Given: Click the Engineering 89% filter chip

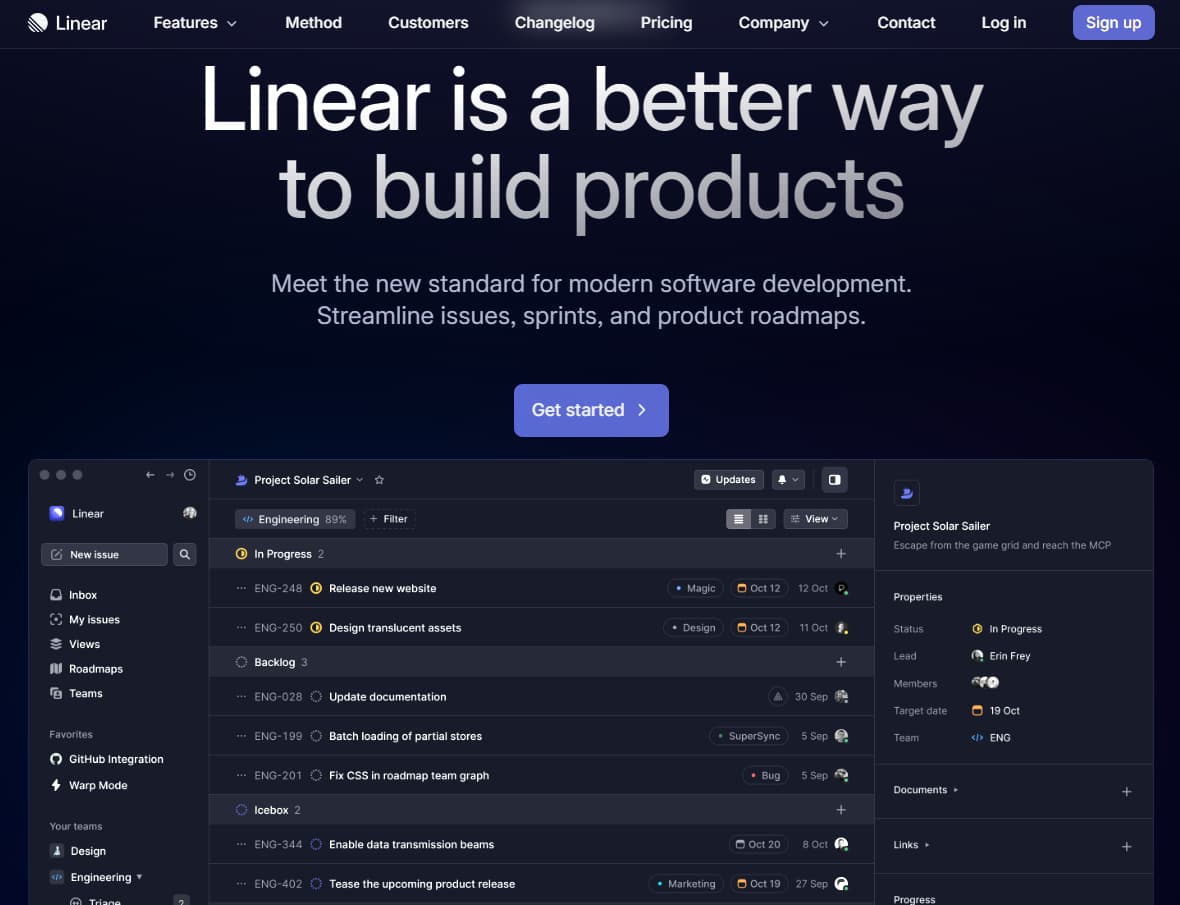Looking at the screenshot, I should click(x=295, y=519).
